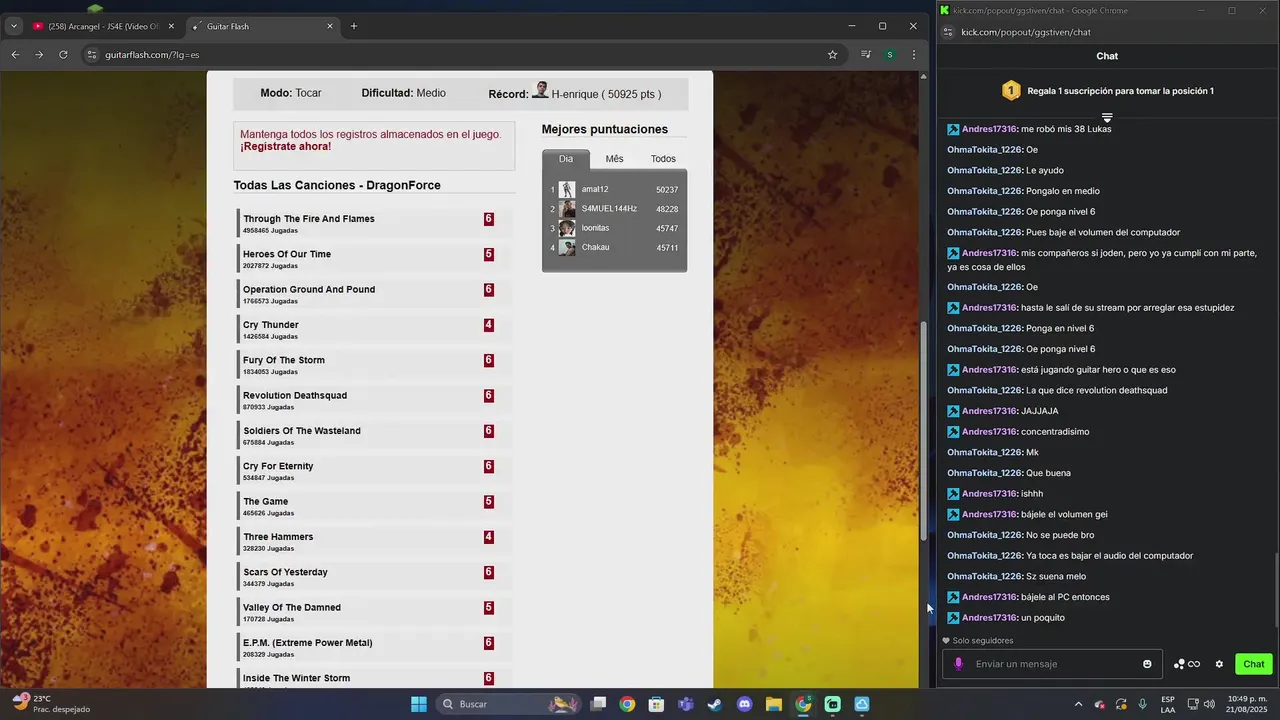Screen dimensions: 1280x720
Task: Open the Windows Start menu
Action: pyautogui.click(x=419, y=704)
